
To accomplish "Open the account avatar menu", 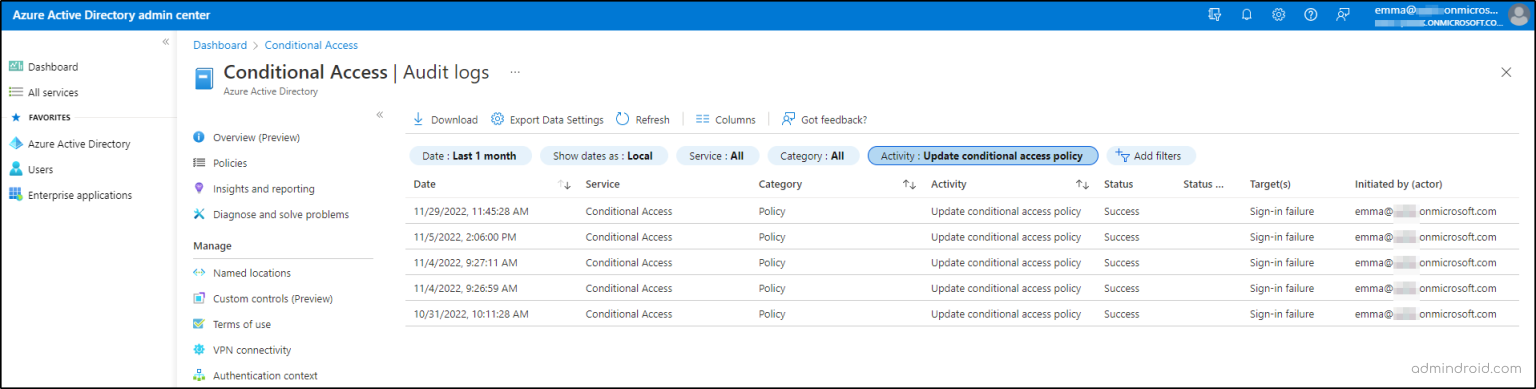I will coord(1518,15).
